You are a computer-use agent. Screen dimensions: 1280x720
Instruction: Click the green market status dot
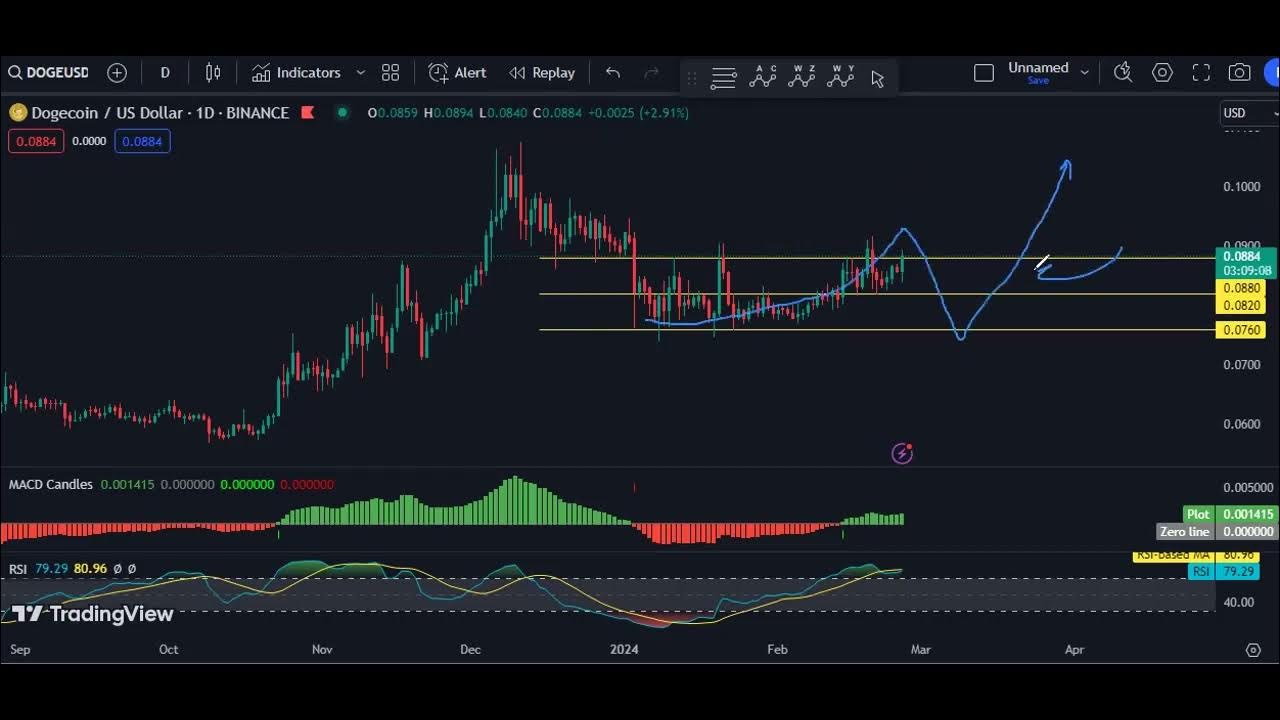click(342, 112)
